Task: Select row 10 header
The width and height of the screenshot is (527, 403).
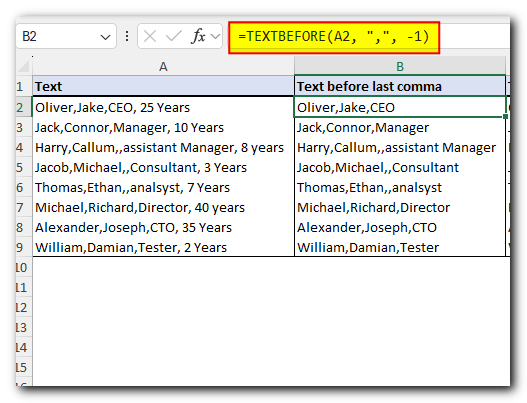Action: point(24,268)
